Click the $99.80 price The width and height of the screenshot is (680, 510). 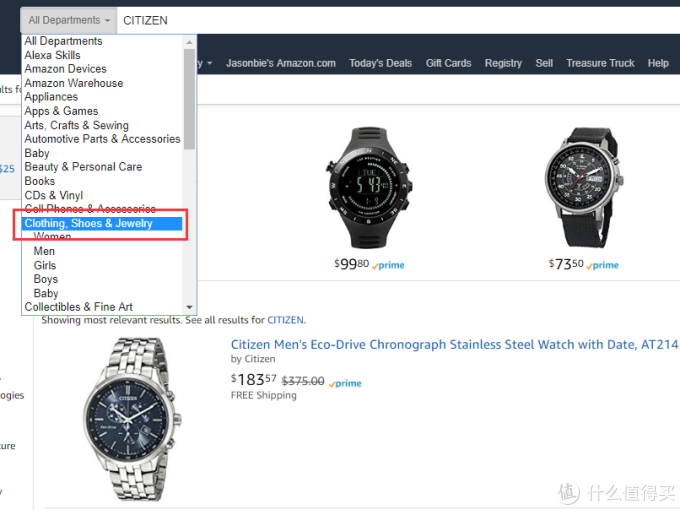pos(351,264)
